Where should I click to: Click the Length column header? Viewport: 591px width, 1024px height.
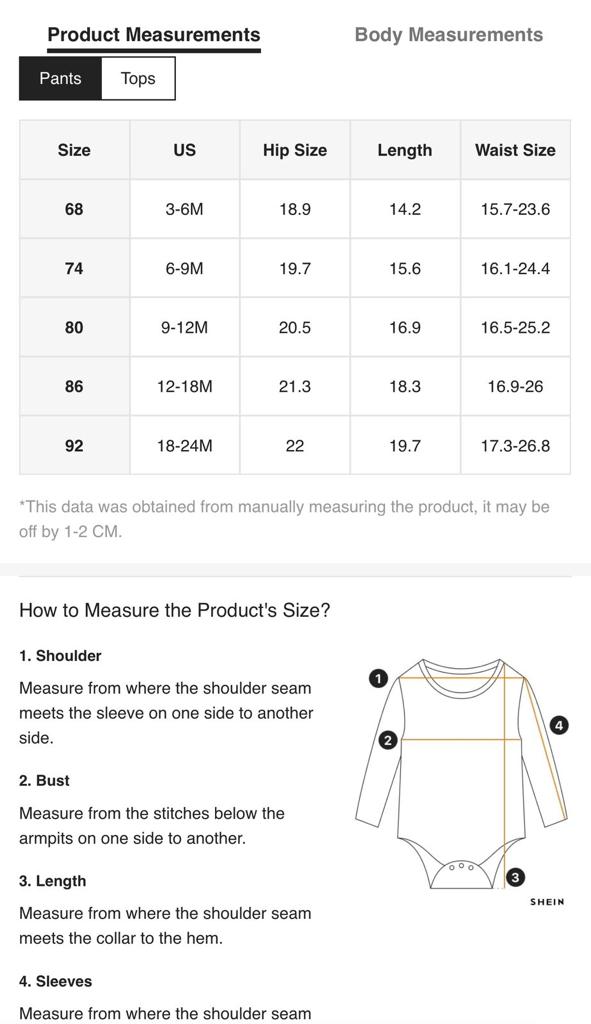(405, 150)
